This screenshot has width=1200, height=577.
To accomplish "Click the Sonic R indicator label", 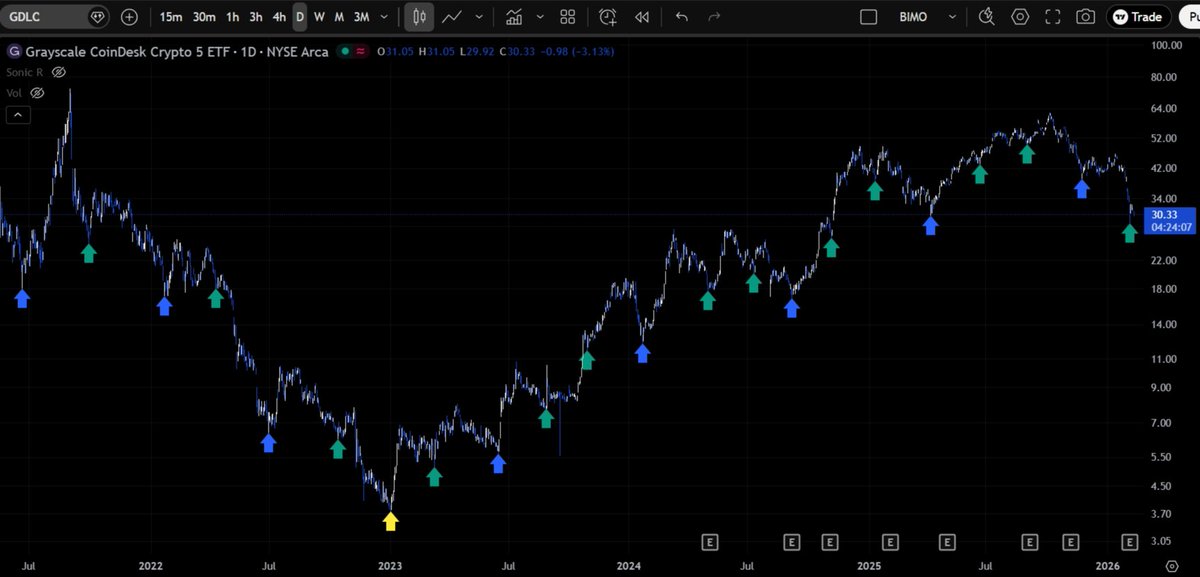I will click(26, 72).
